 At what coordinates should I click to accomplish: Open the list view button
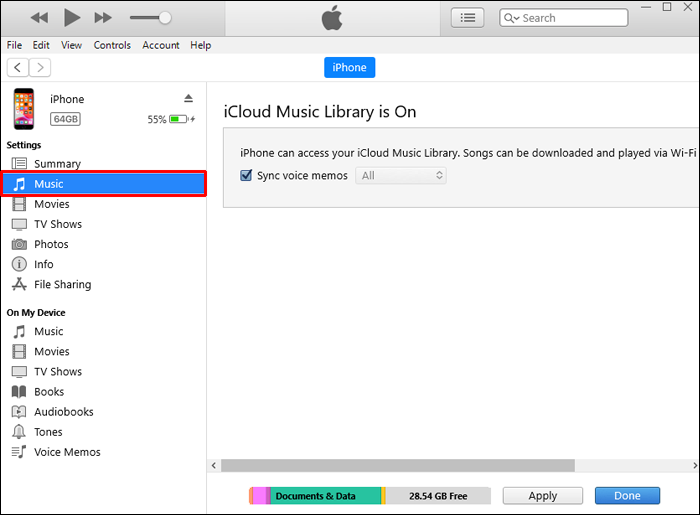click(468, 18)
